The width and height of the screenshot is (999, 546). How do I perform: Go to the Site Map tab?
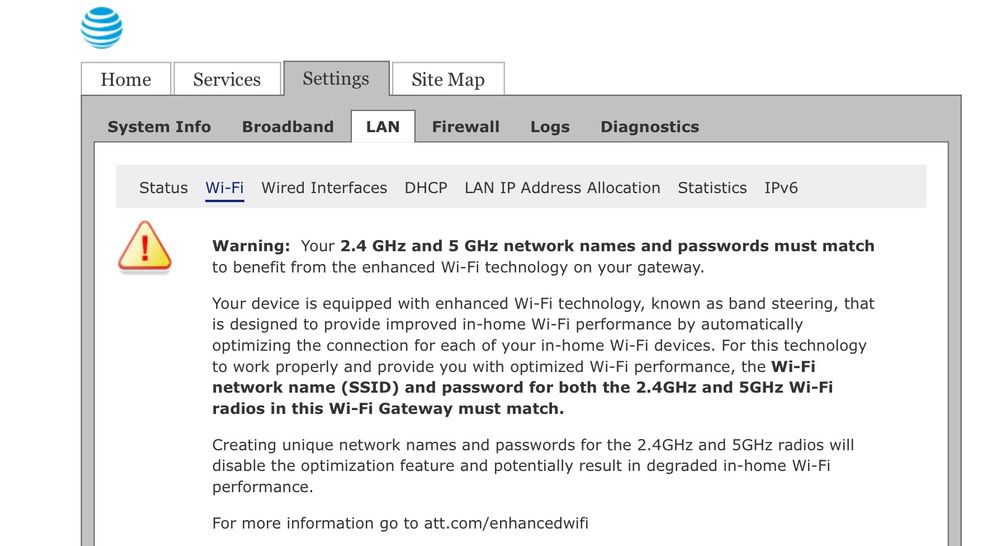point(448,80)
